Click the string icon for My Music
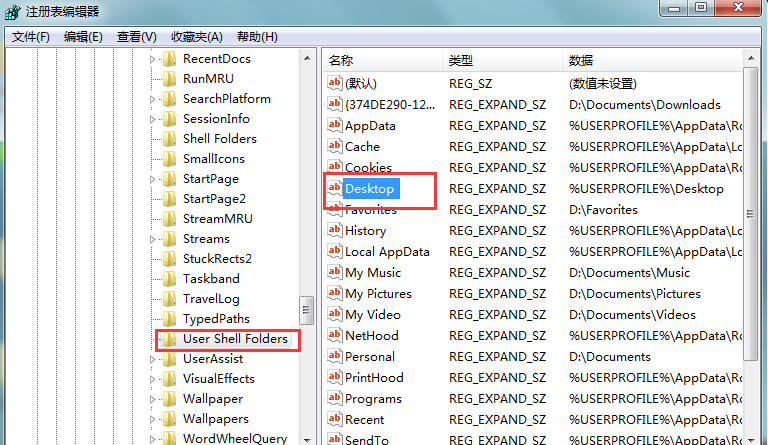This screenshot has height=445, width=768. (335, 272)
